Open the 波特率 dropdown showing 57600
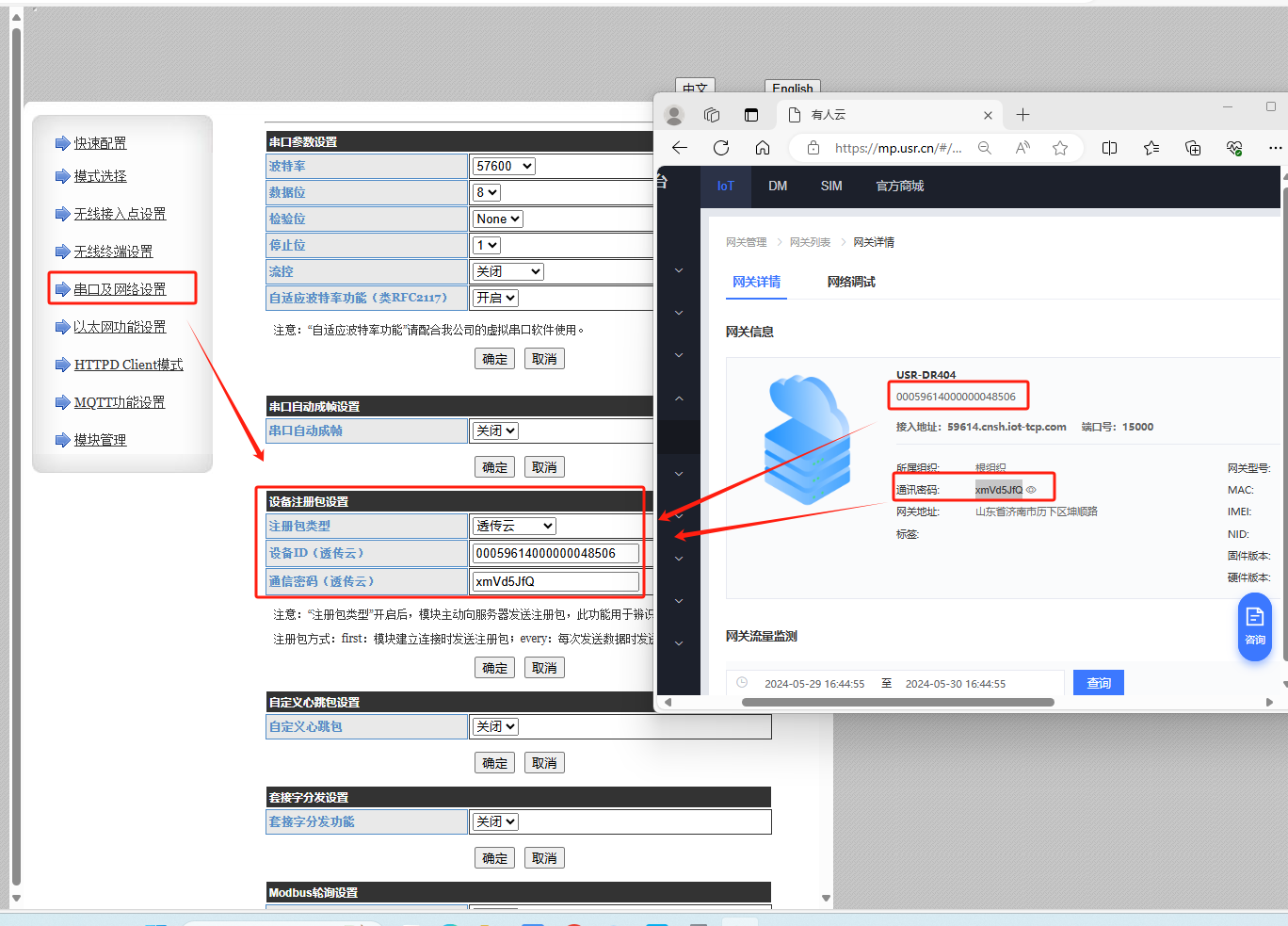 tap(504, 166)
